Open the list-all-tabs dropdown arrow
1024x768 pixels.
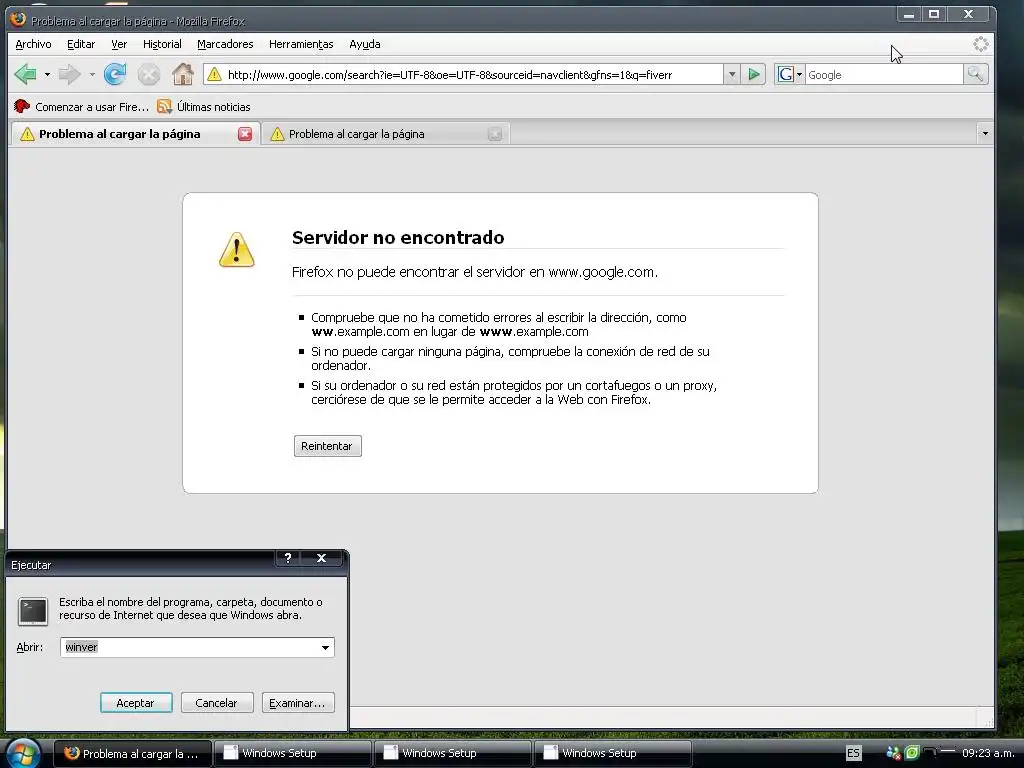click(985, 134)
